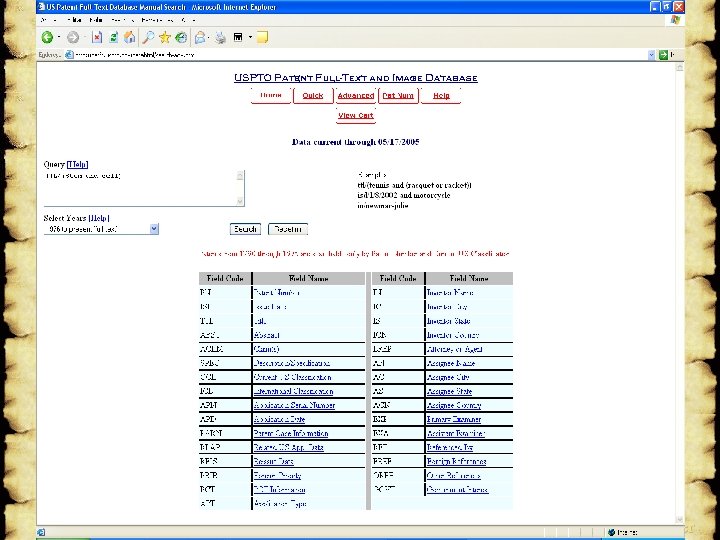Click the page icon in the address bar

(69, 55)
